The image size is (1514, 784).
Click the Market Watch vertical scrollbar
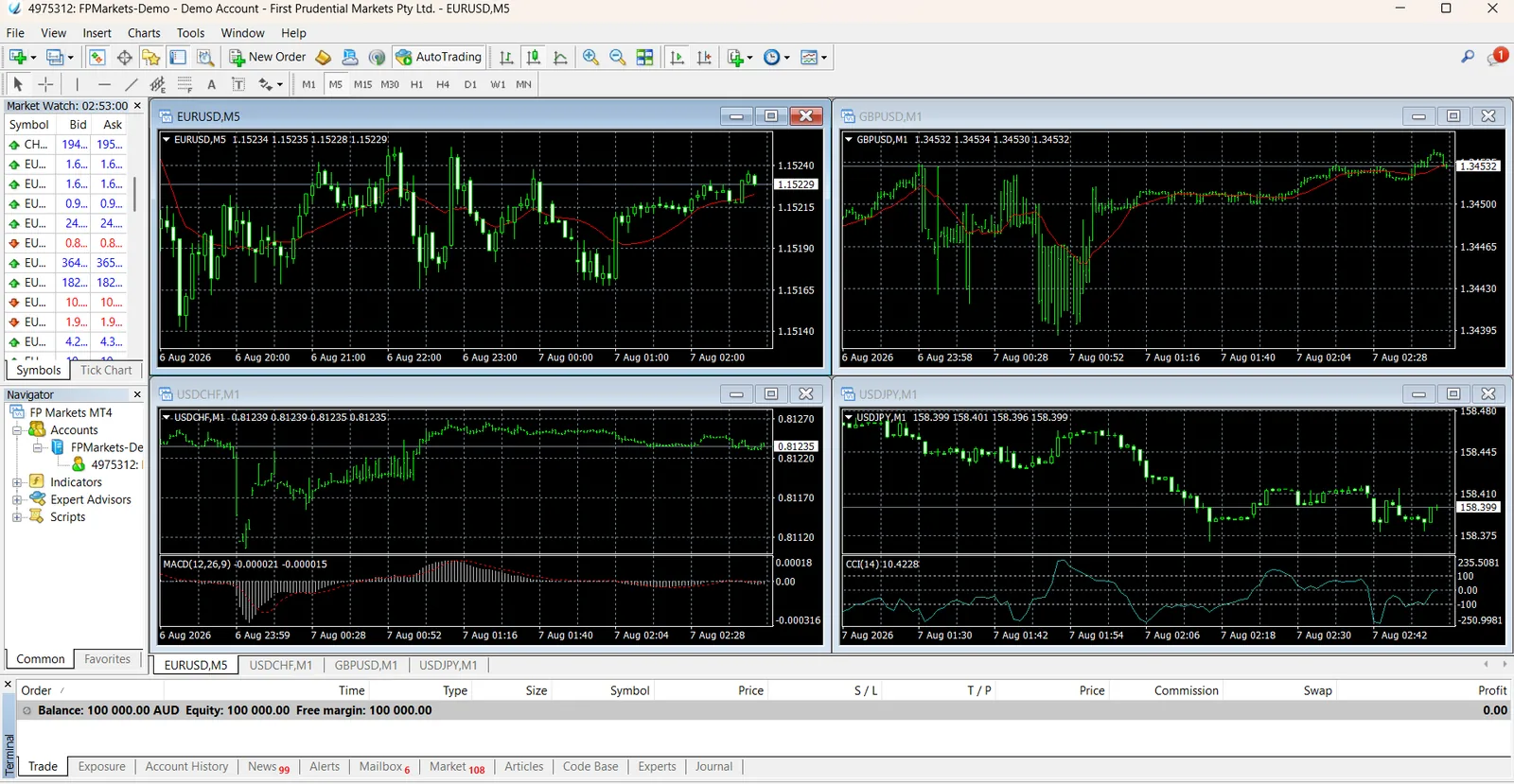(x=134, y=194)
